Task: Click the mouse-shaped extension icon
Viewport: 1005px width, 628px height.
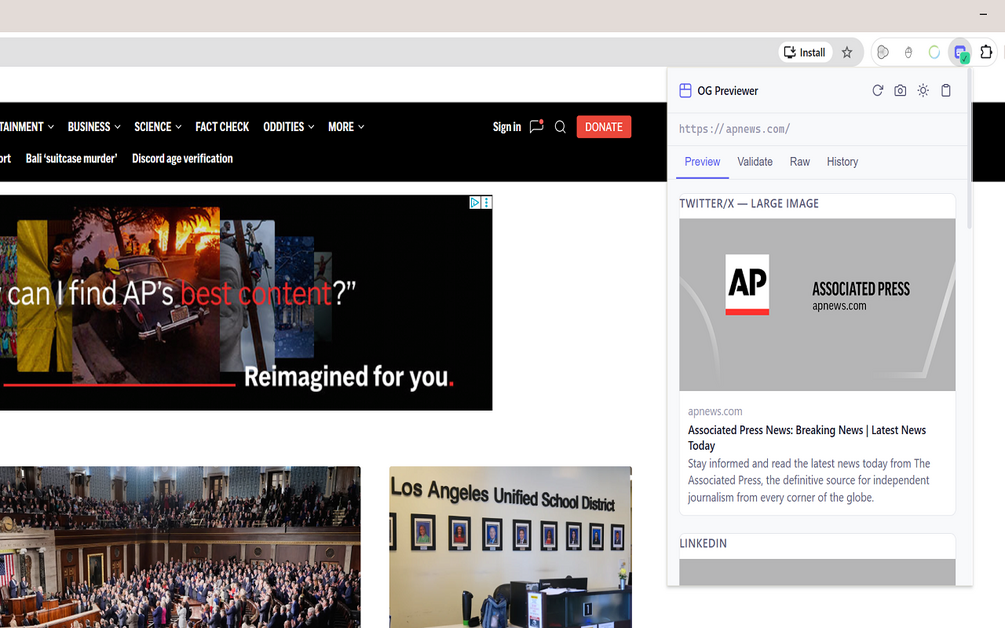Action: [x=908, y=53]
